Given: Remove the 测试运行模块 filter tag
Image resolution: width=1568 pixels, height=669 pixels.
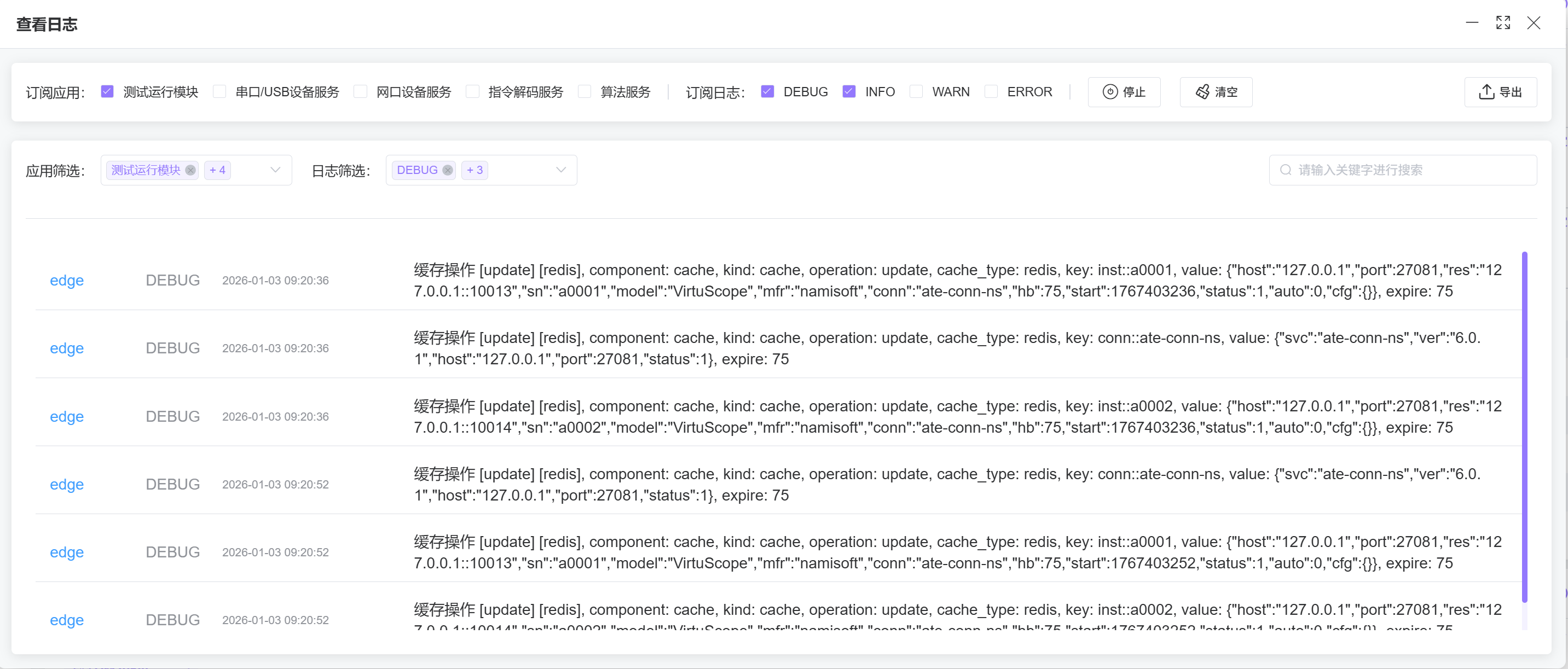Looking at the screenshot, I should [190, 170].
